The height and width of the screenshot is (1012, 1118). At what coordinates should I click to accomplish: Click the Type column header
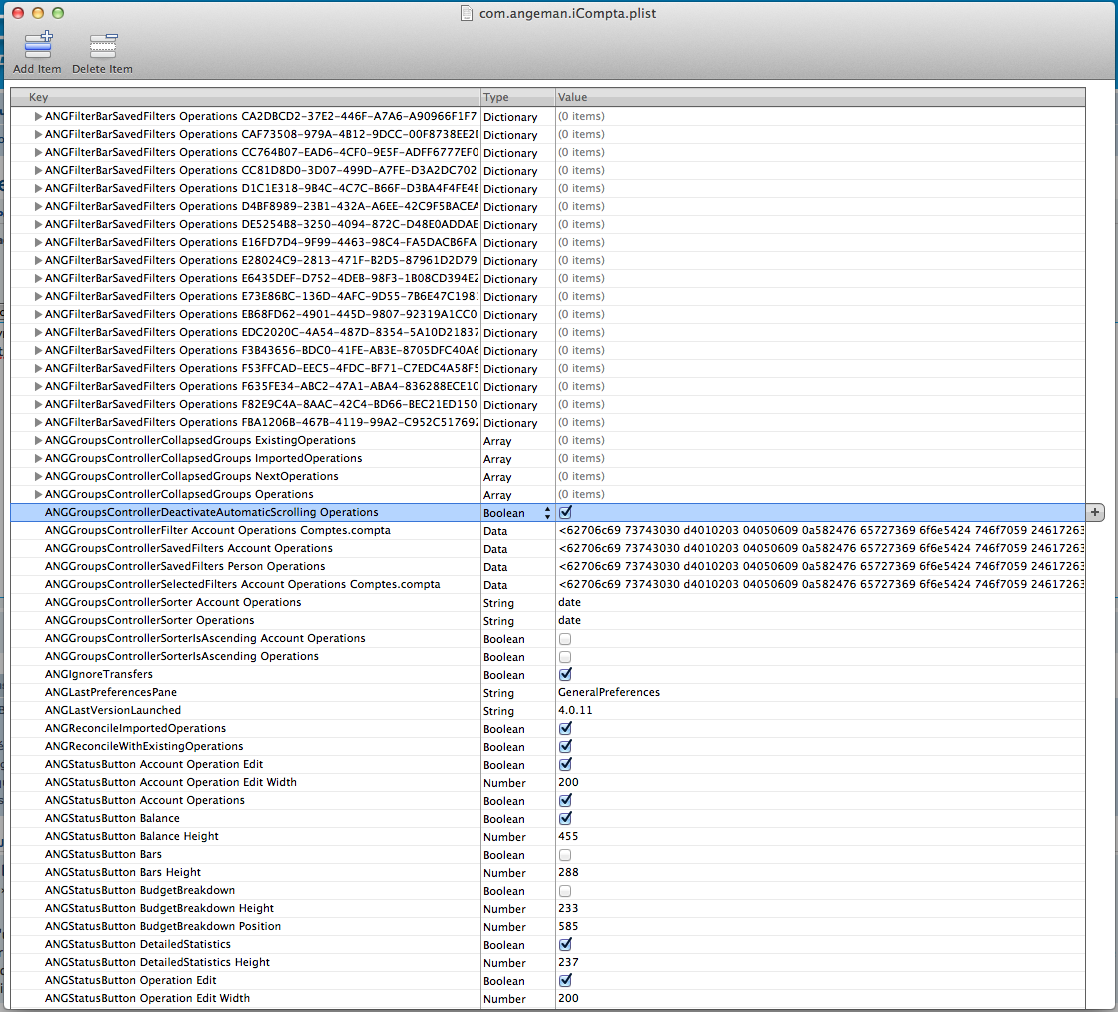pos(517,97)
